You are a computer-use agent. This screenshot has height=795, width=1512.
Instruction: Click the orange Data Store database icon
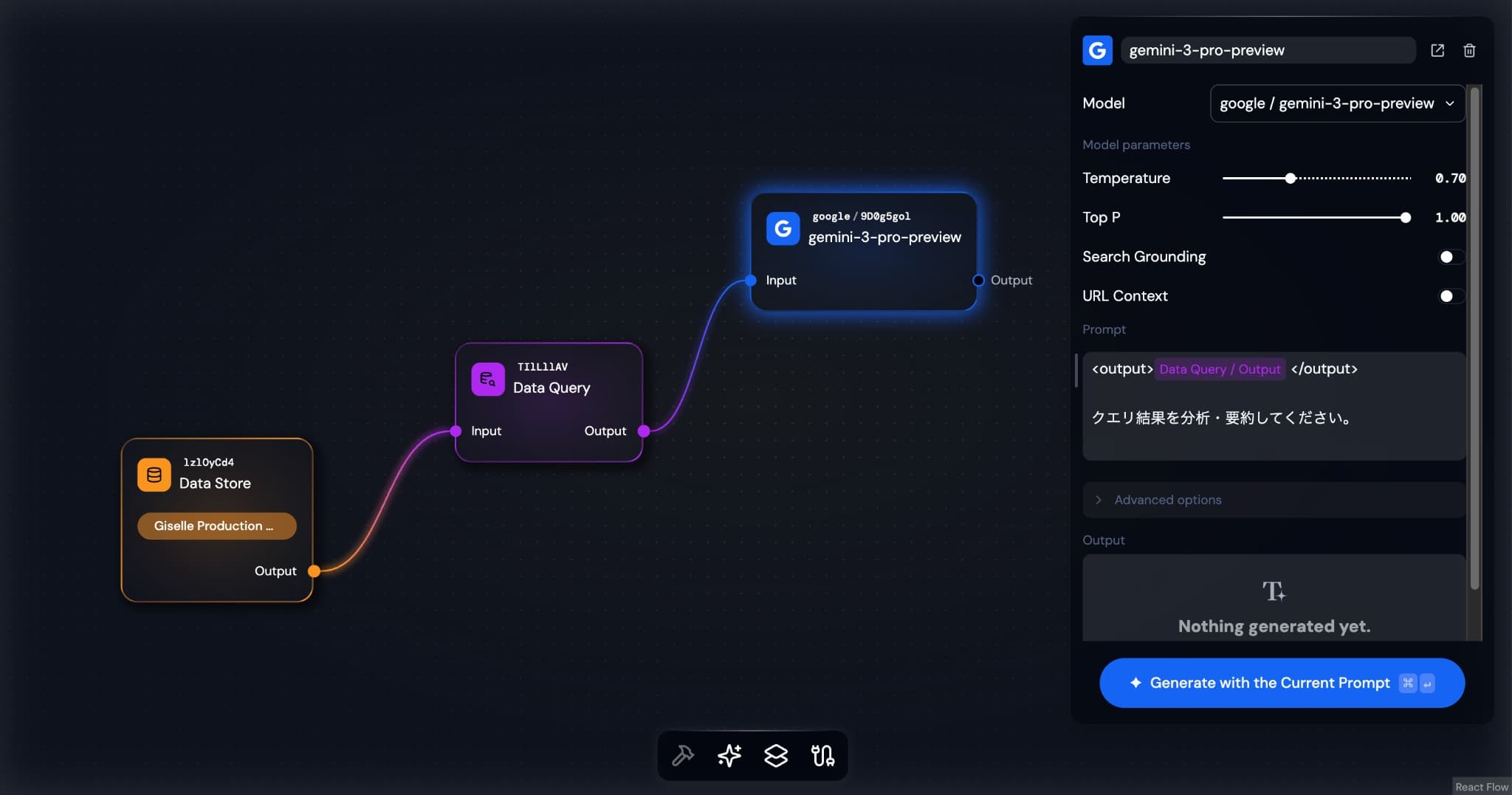coord(154,475)
